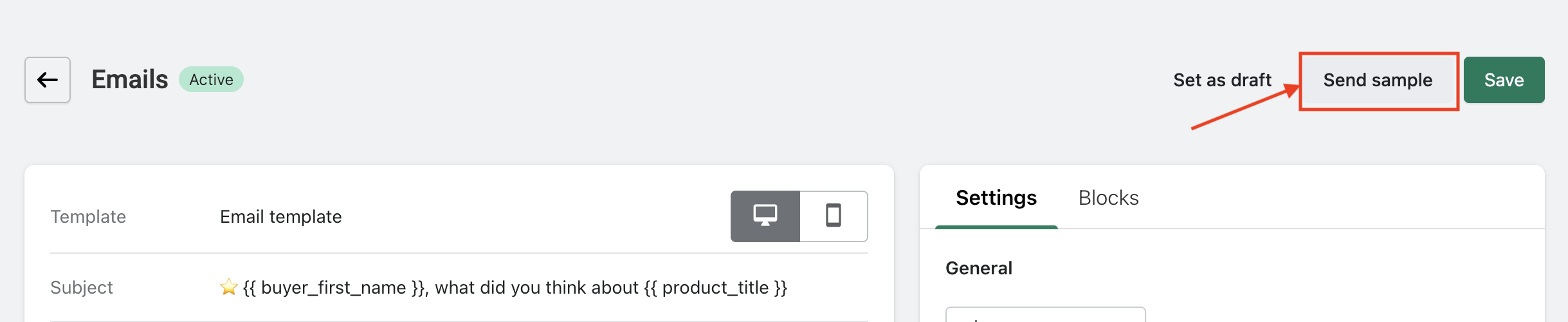The width and height of the screenshot is (1568, 322).
Task: Switch to the Blocks tab
Action: 1108,198
